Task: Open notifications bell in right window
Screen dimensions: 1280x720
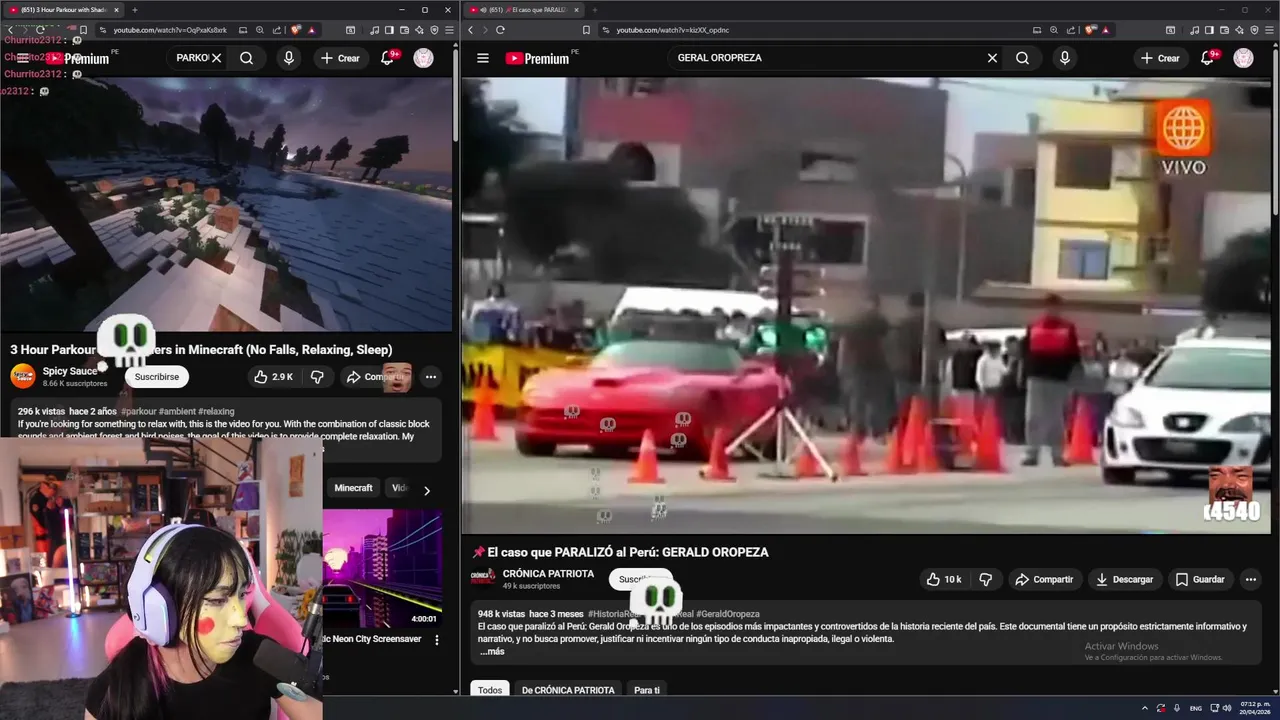Action: 1207,58
